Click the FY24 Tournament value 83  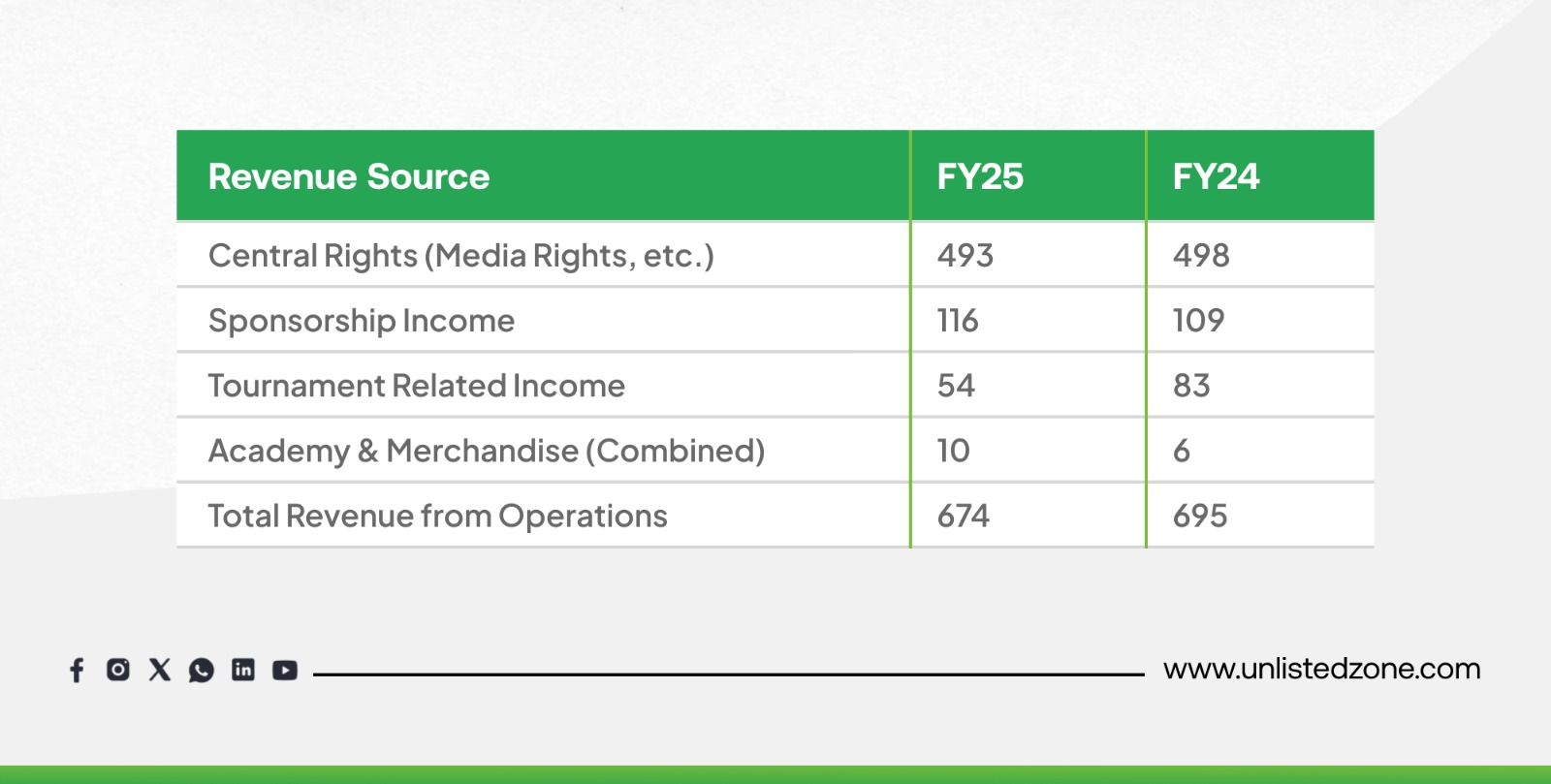tap(1191, 386)
